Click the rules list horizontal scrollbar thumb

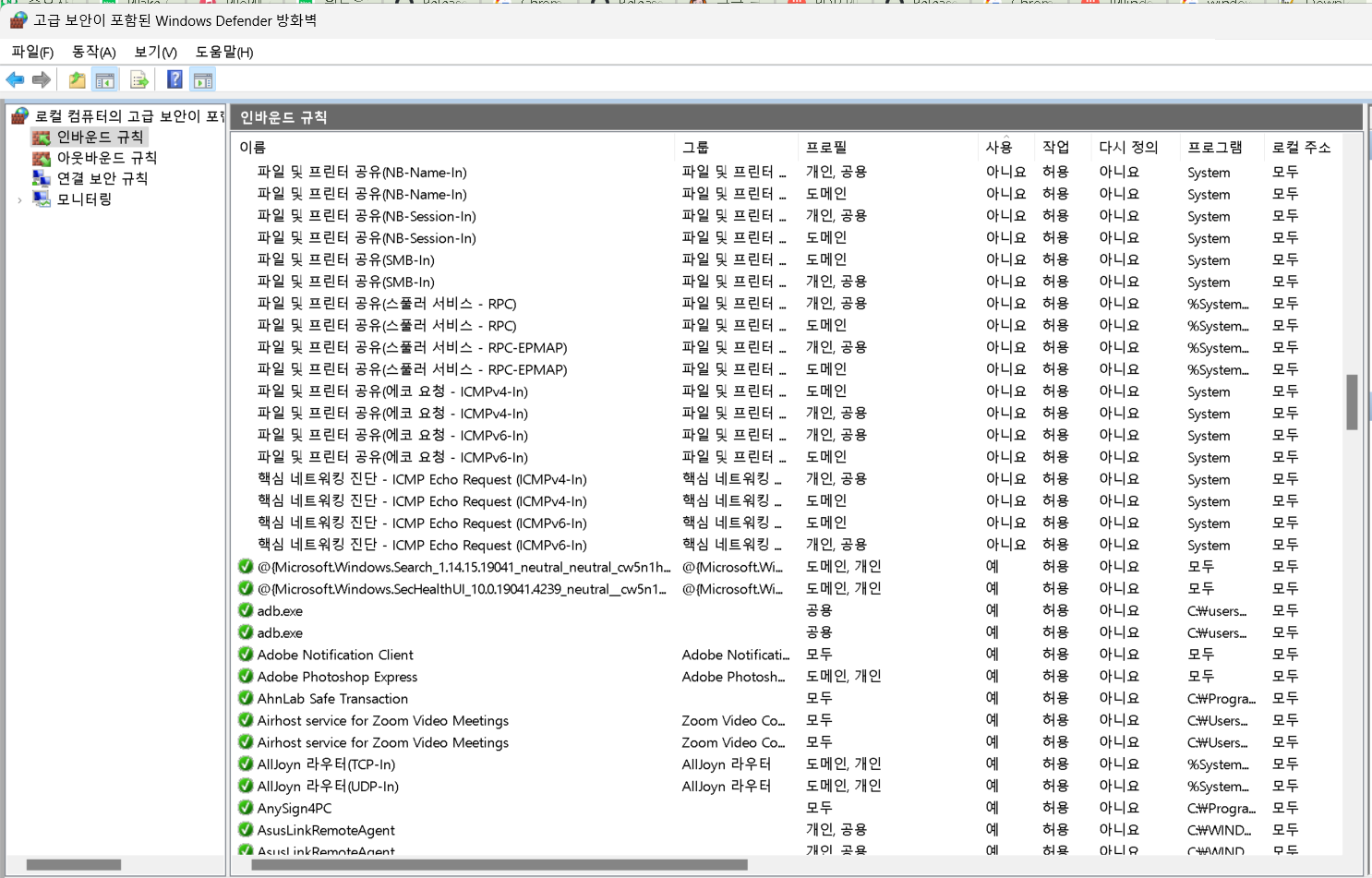499,865
